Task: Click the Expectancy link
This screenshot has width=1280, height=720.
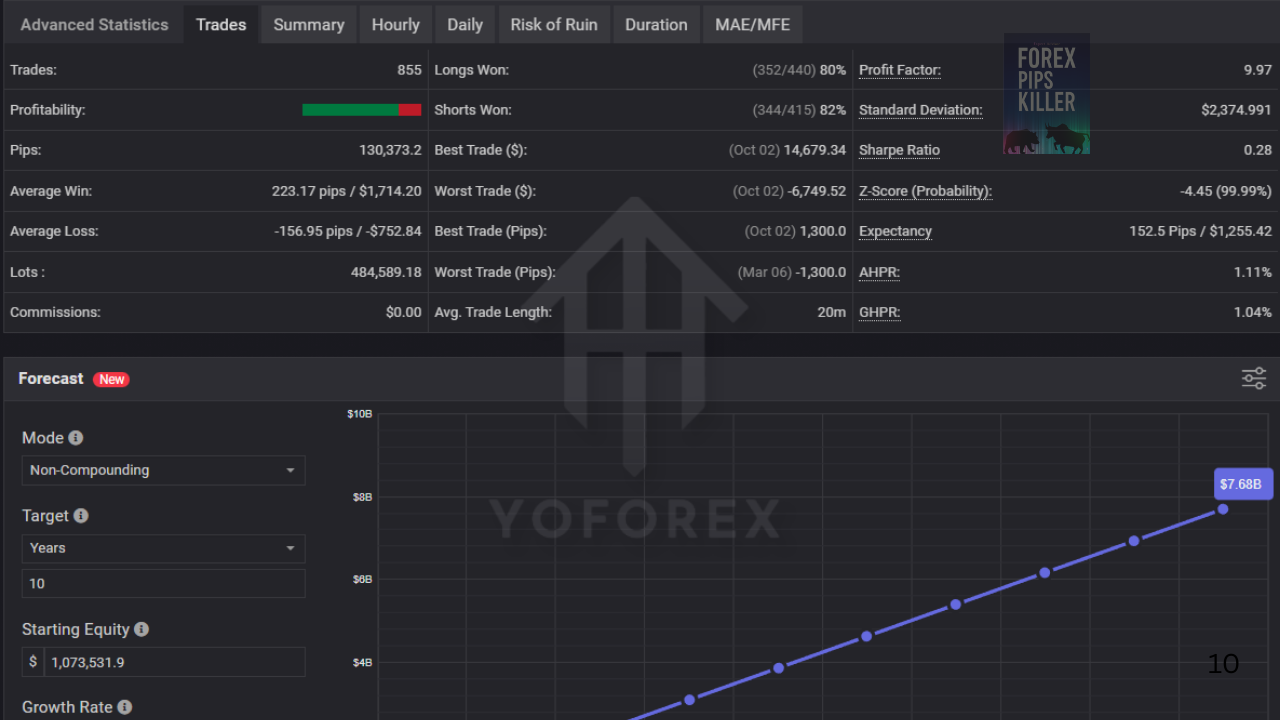Action: pyautogui.click(x=895, y=231)
